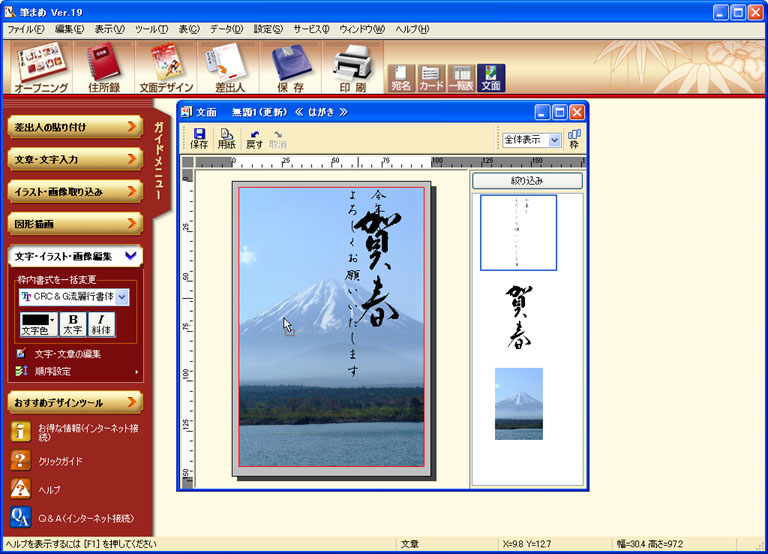Viewport: 768px width, 554px height.
Task: Toggle 太字 bold formatting
Action: [73, 324]
